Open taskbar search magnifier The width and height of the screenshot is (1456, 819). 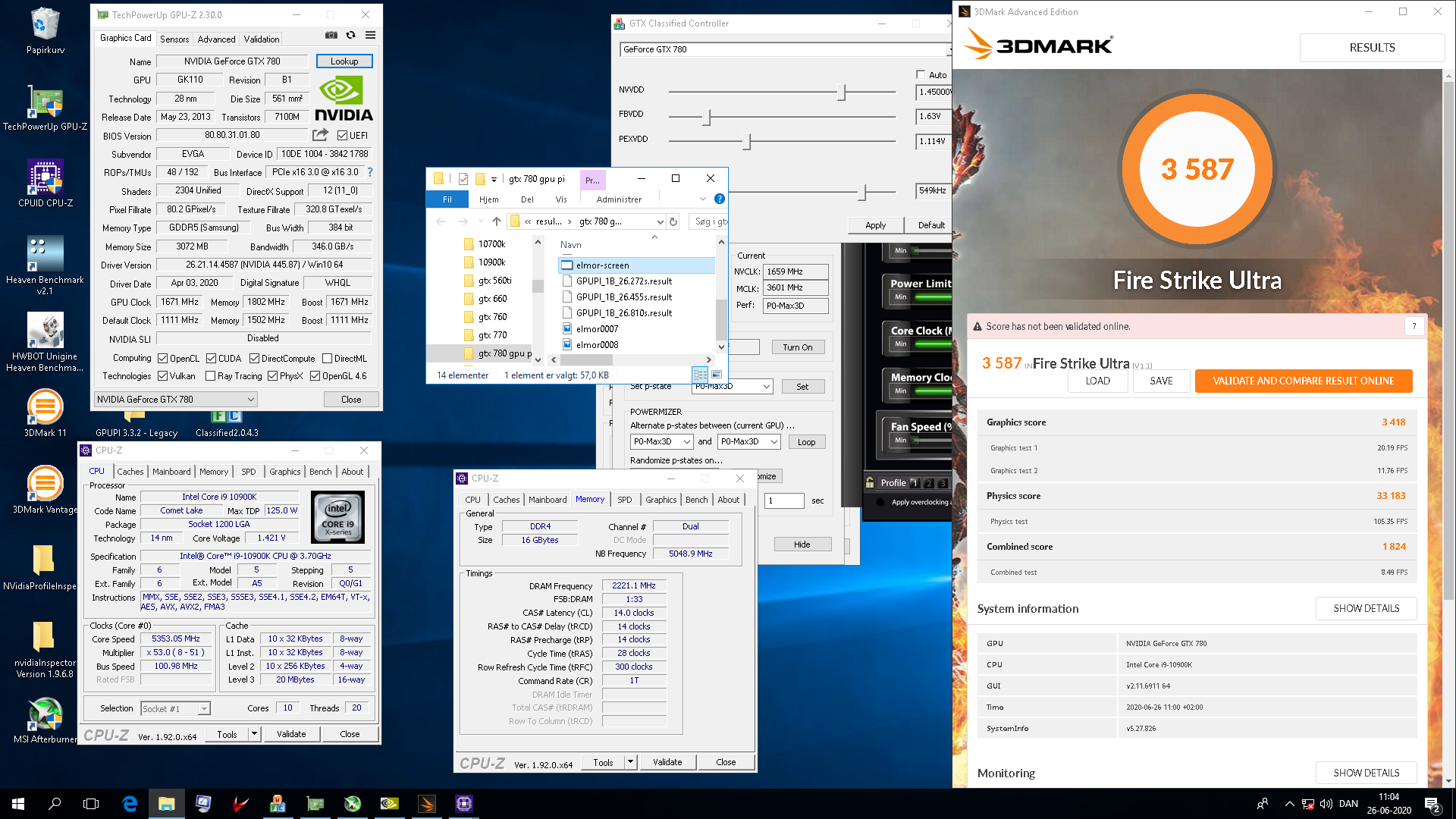click(55, 804)
